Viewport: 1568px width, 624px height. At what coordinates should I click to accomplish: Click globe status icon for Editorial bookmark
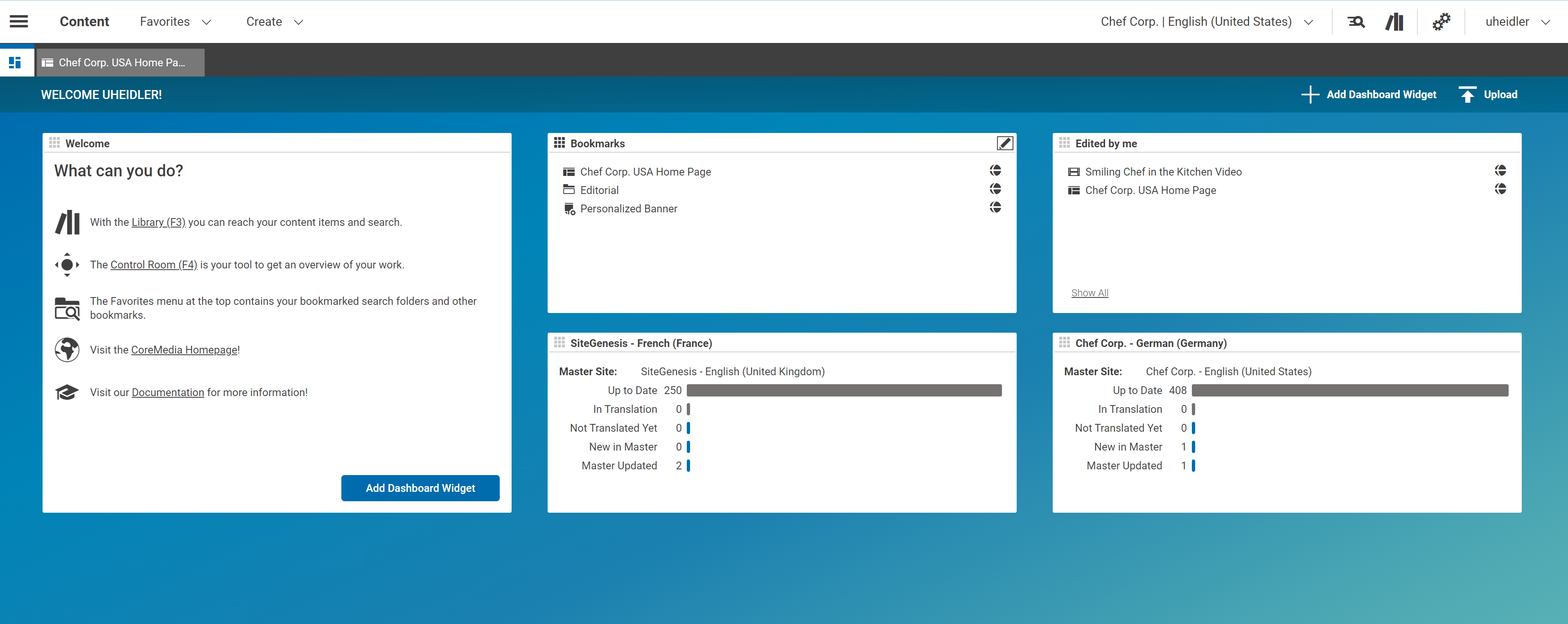(995, 189)
